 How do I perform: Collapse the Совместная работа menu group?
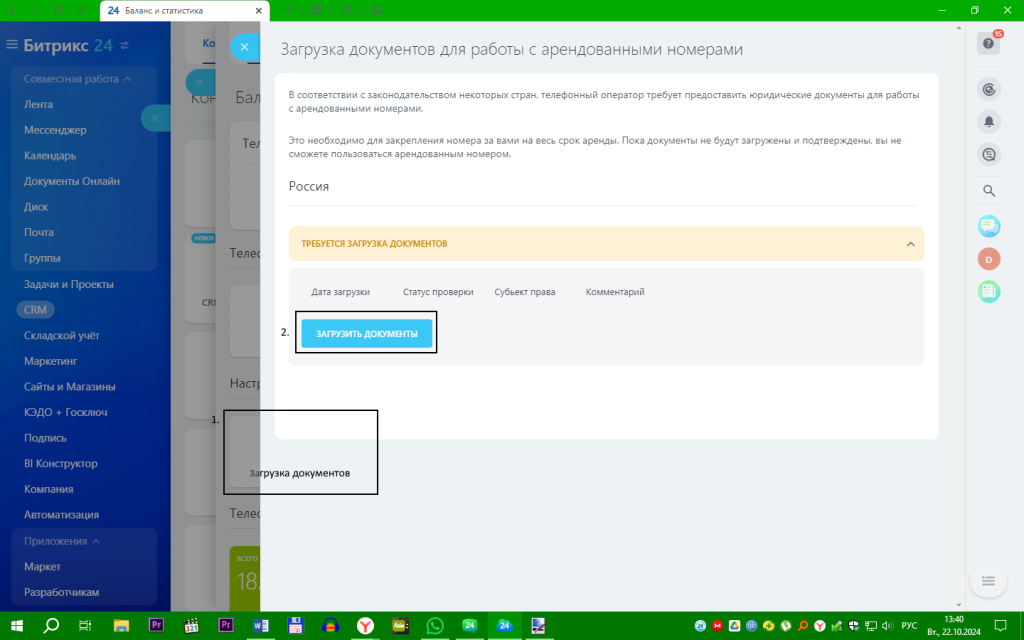tap(127, 79)
